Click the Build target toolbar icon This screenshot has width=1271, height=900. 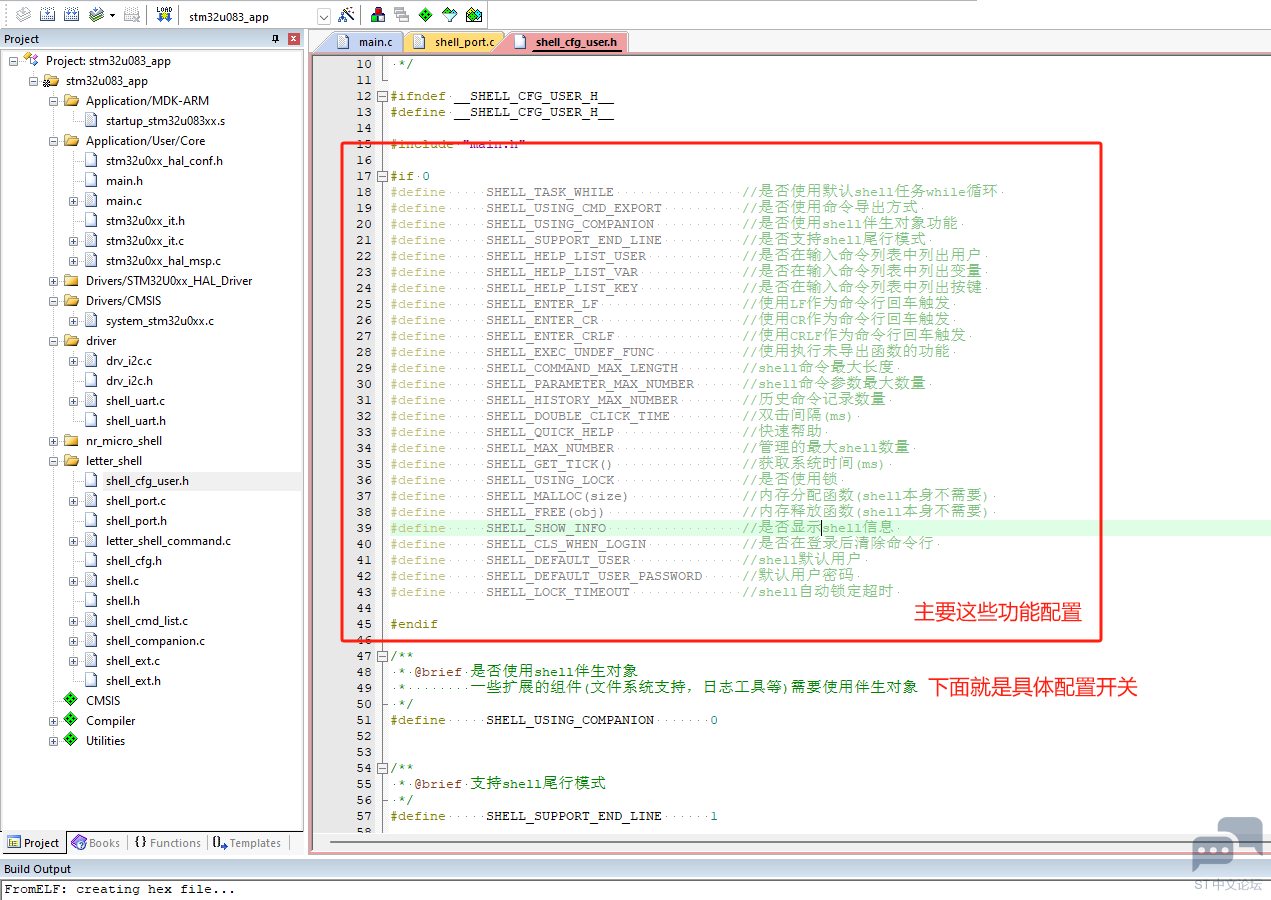(47, 15)
